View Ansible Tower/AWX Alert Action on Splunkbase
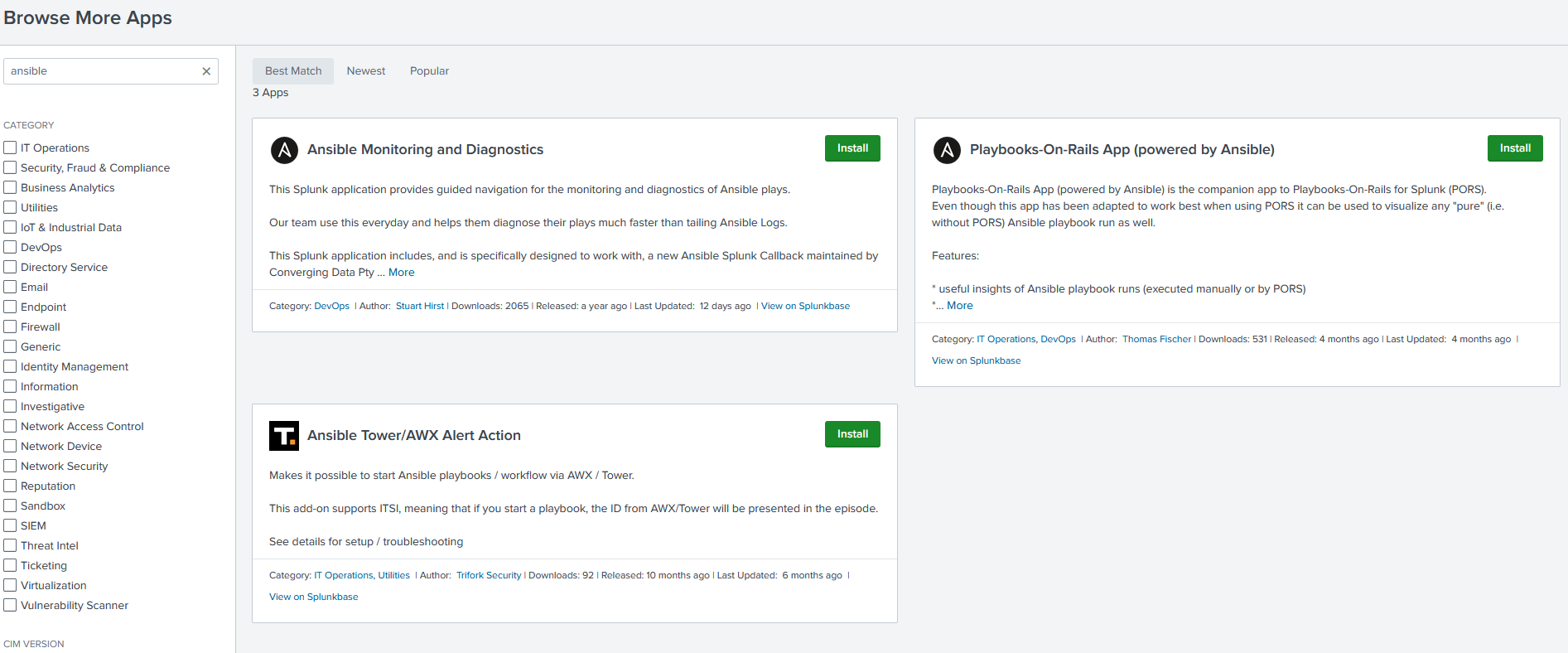Screen dimensions: 1568x653 pyautogui.click(x=313, y=597)
